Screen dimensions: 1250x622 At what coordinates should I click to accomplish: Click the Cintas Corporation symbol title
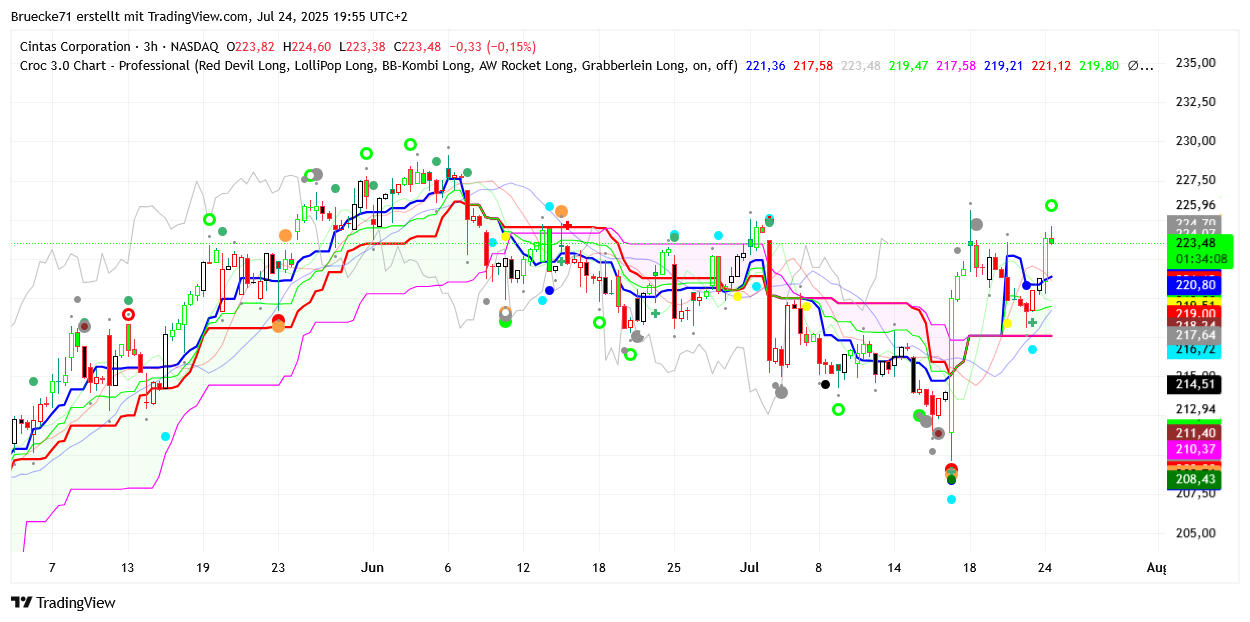tap(75, 47)
